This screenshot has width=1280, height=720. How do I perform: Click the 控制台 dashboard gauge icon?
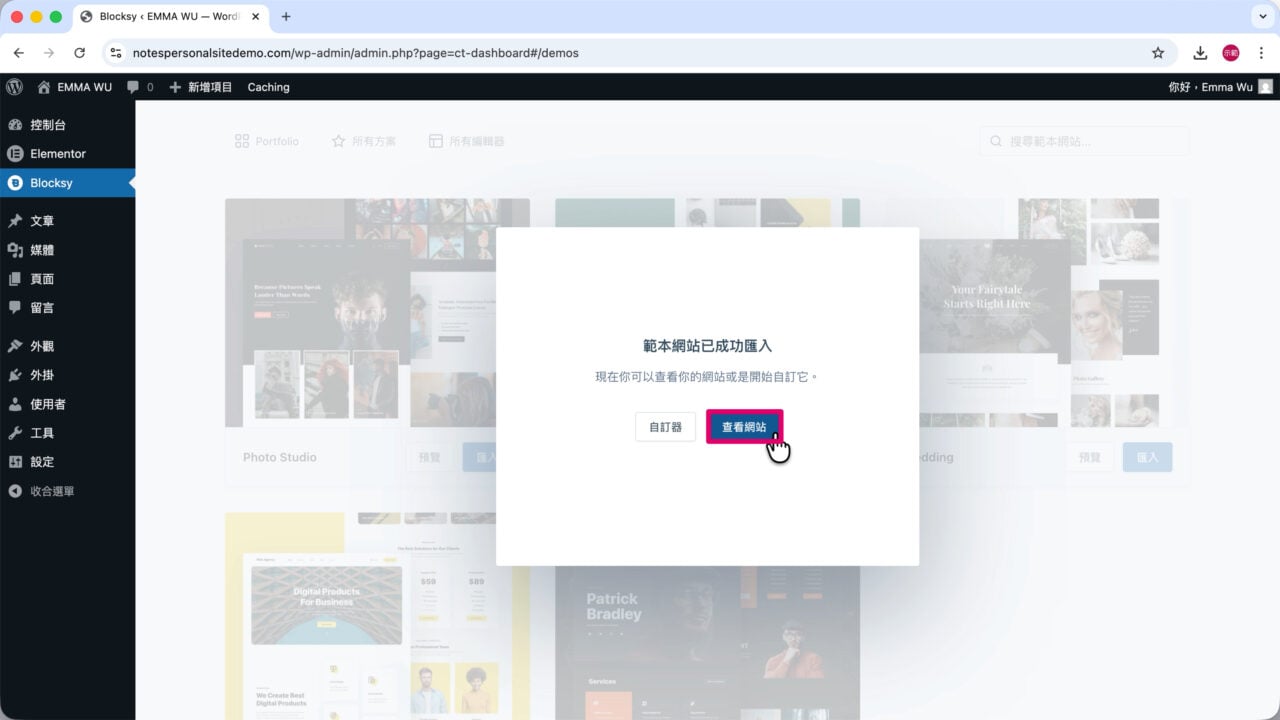tap(15, 125)
